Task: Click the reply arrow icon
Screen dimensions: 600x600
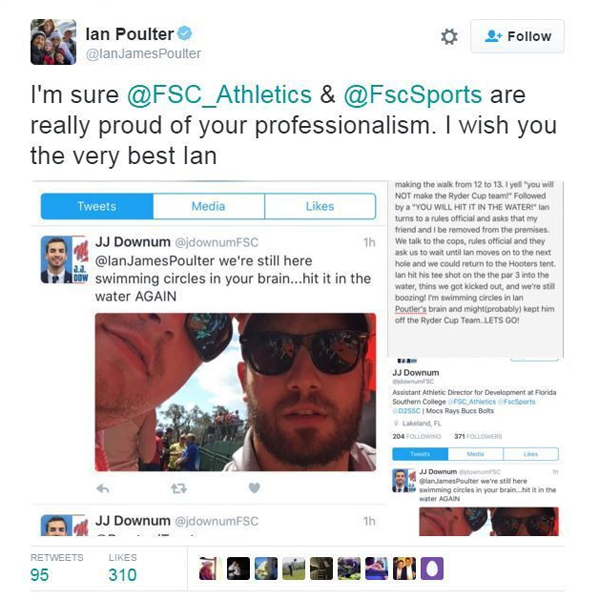Action: [103, 488]
